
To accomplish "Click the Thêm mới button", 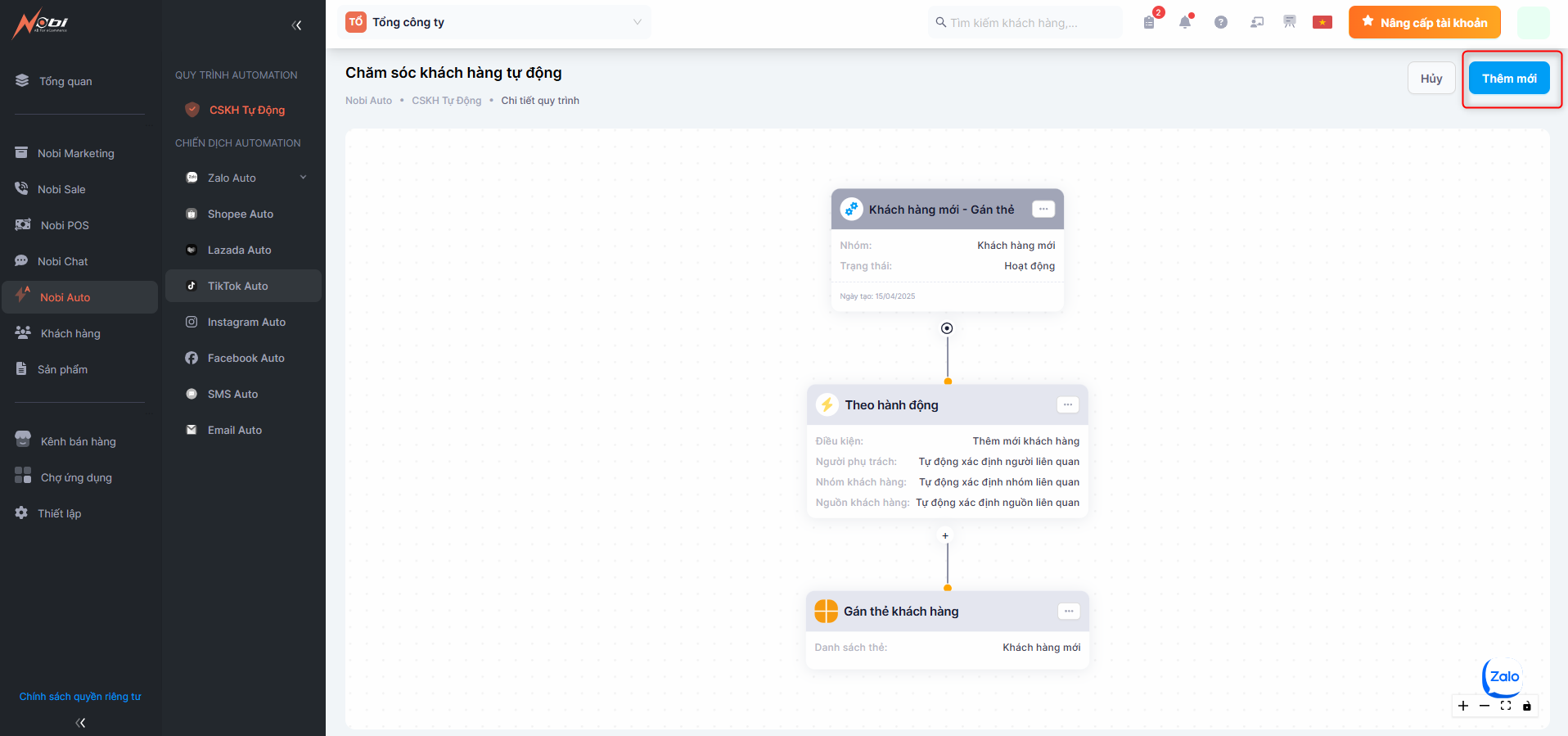I will point(1508,79).
